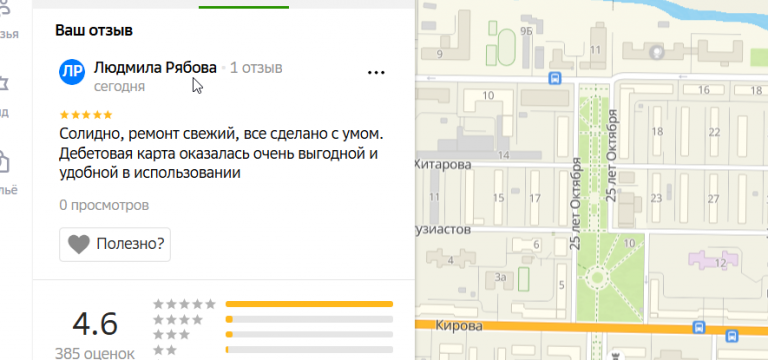
Task: Select the three-star rating bar
Action: click(309, 335)
